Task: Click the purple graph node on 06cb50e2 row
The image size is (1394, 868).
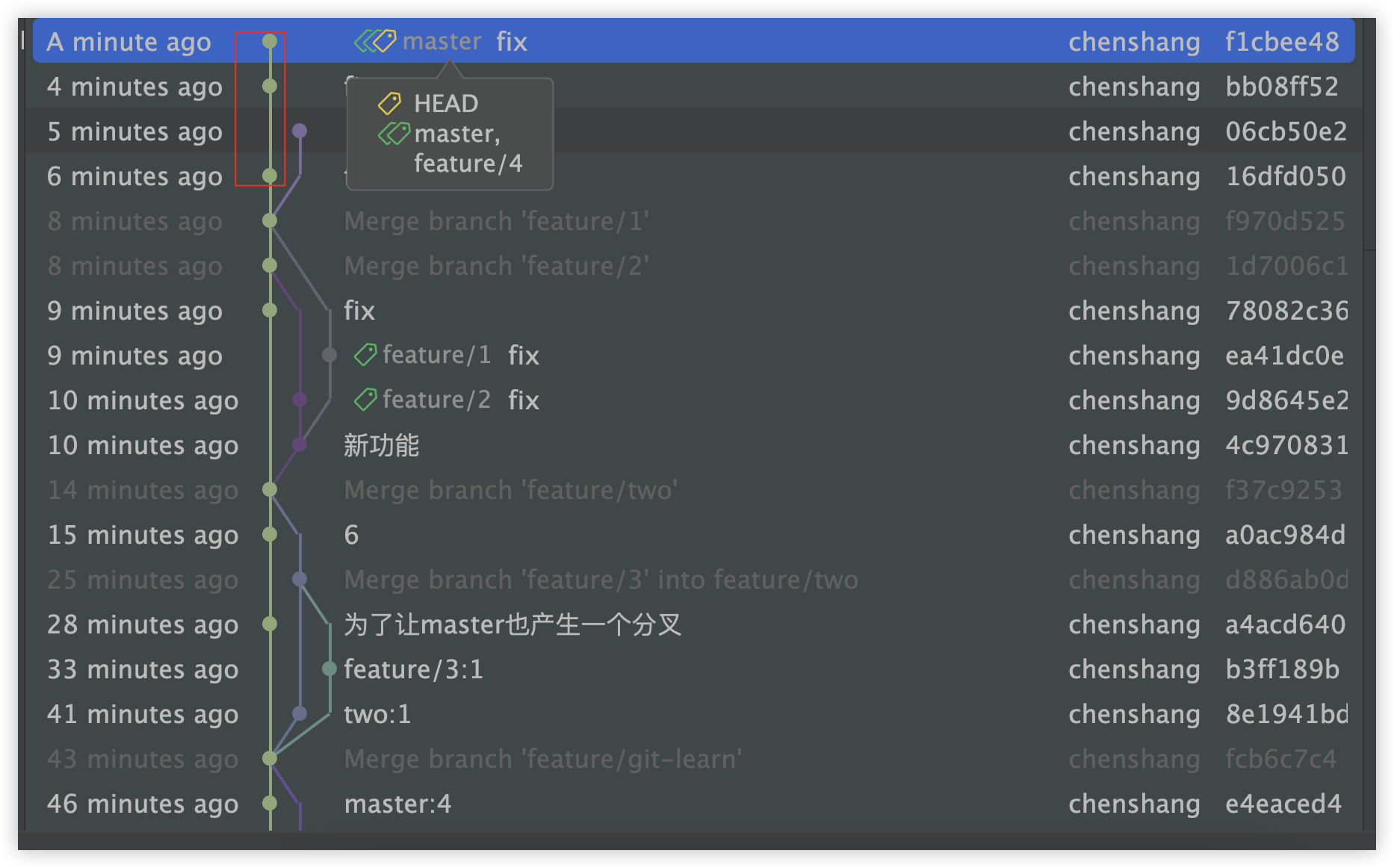Action: pyautogui.click(x=300, y=131)
